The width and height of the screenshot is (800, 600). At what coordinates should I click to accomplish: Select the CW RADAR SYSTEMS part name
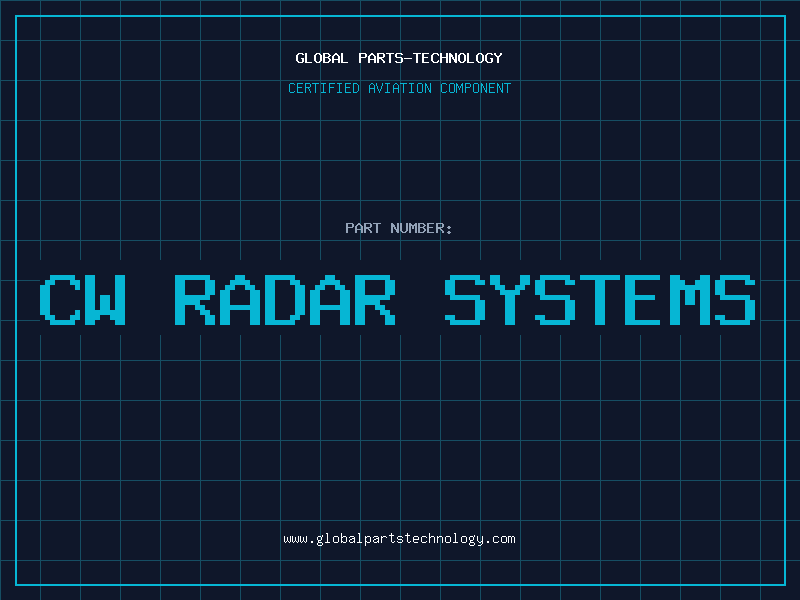tap(397, 300)
